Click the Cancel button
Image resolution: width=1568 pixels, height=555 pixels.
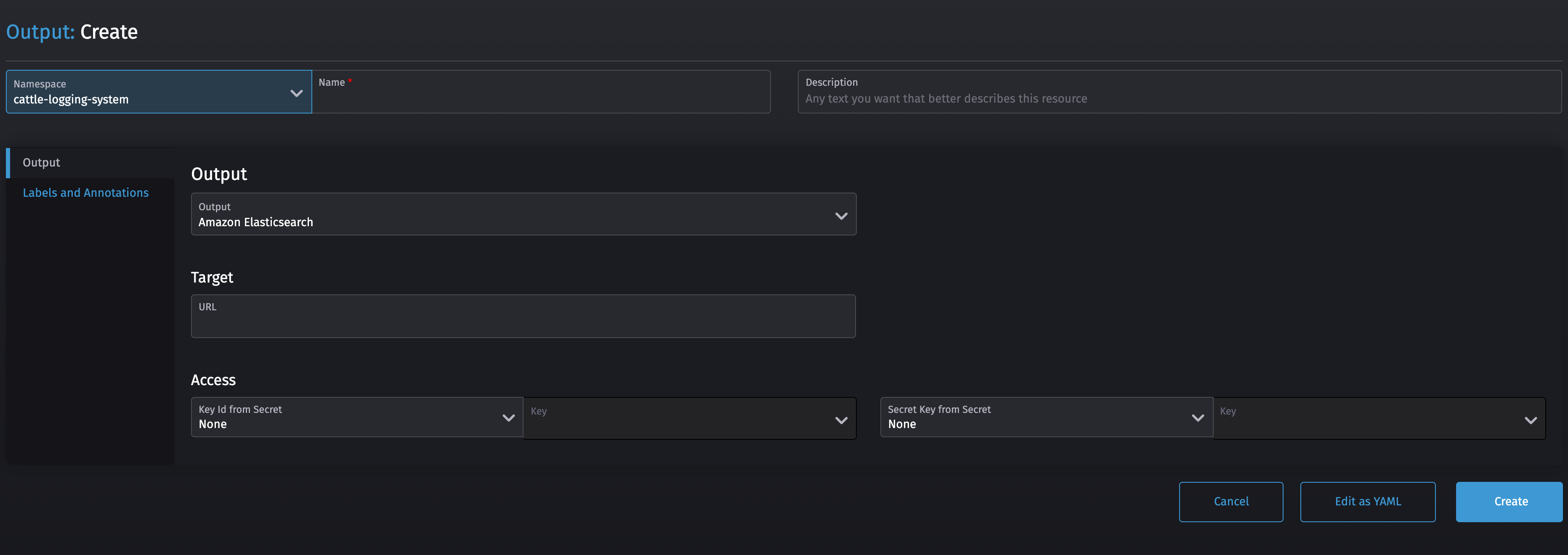[x=1231, y=502]
